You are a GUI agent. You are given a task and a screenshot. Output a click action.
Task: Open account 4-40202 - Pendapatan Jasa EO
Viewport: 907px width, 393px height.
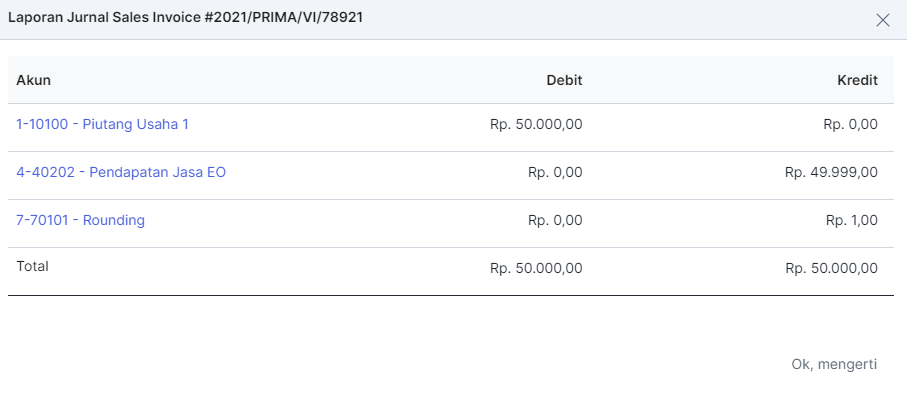point(121,172)
